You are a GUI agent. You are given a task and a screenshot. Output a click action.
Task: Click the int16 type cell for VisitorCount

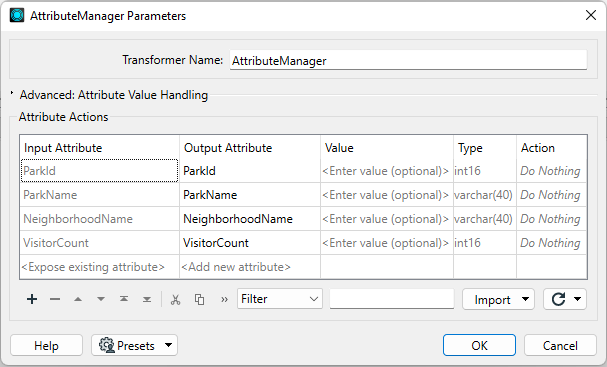click(485, 243)
